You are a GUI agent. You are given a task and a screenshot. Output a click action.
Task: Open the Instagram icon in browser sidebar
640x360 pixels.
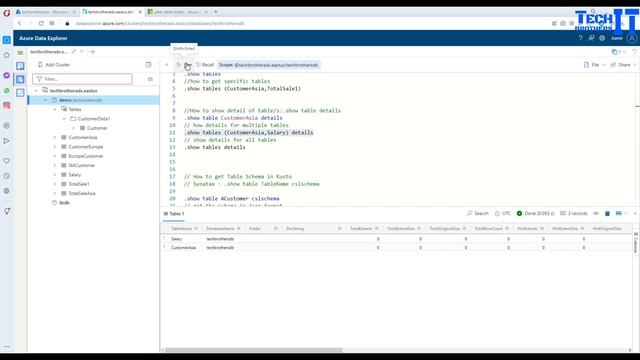7,105
